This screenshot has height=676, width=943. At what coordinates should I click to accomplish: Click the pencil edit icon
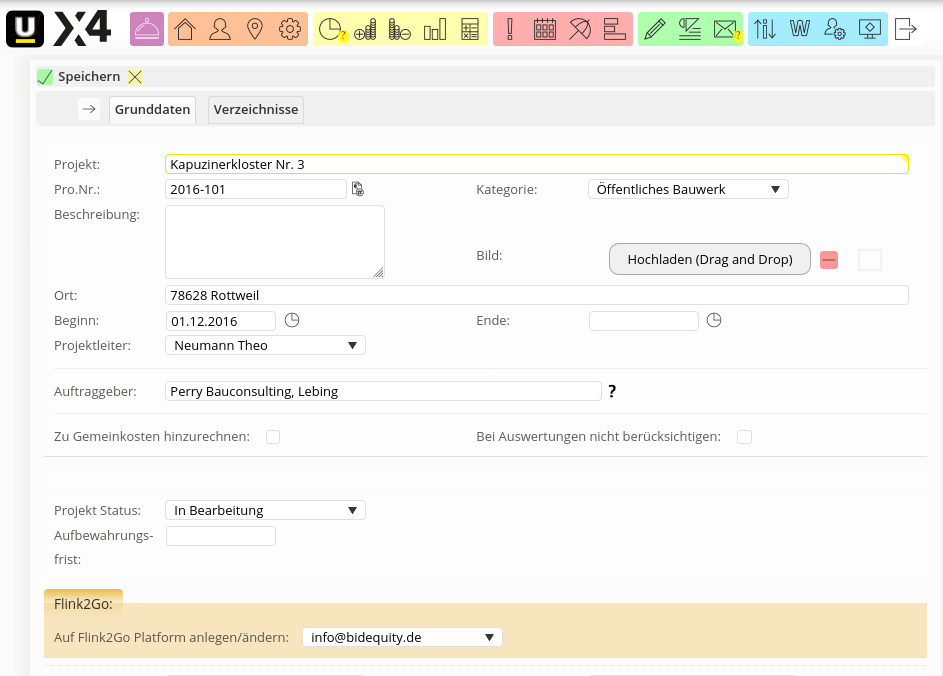654,30
